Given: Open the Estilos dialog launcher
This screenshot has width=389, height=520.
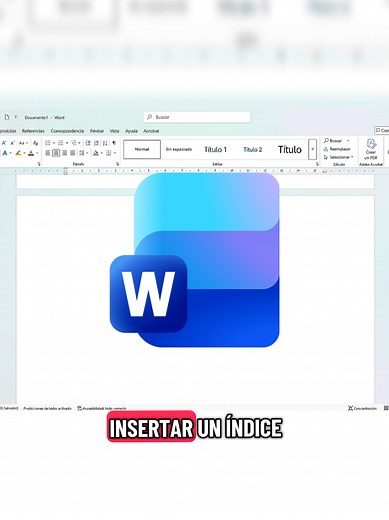Looking at the screenshot, I should click(x=317, y=164).
